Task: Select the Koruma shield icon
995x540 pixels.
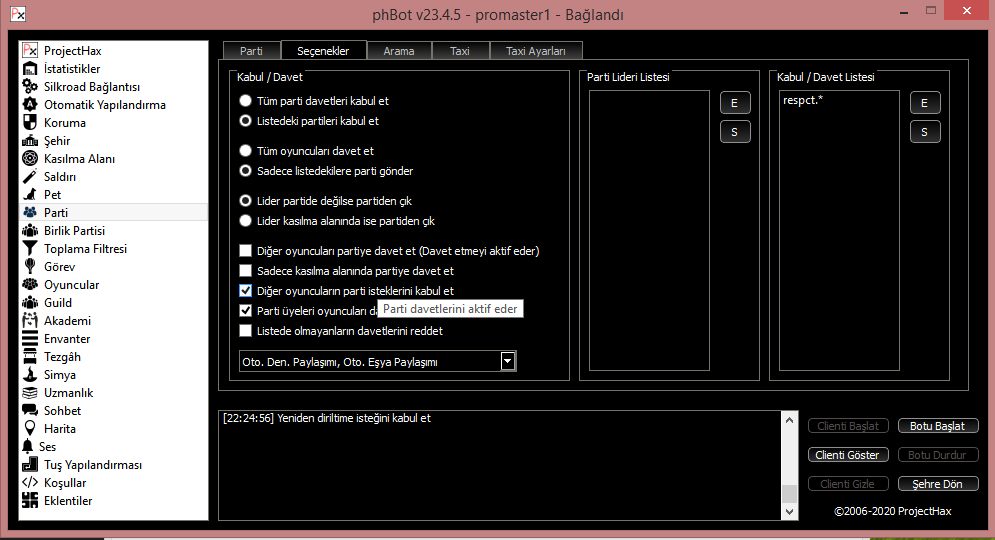Action: click(x=30, y=123)
